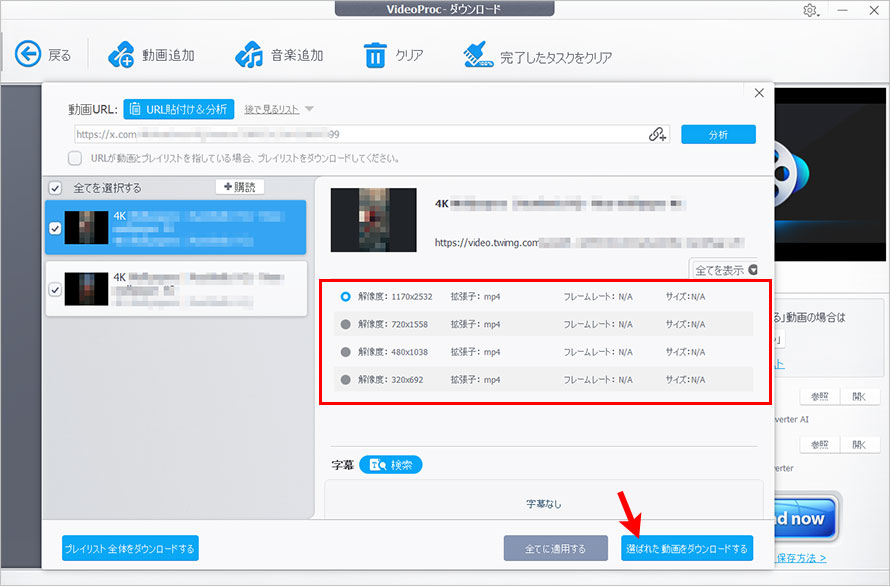Click the 音楽追加 label in the toolbar
Image resolution: width=890 pixels, height=586 pixels.
click(x=297, y=55)
